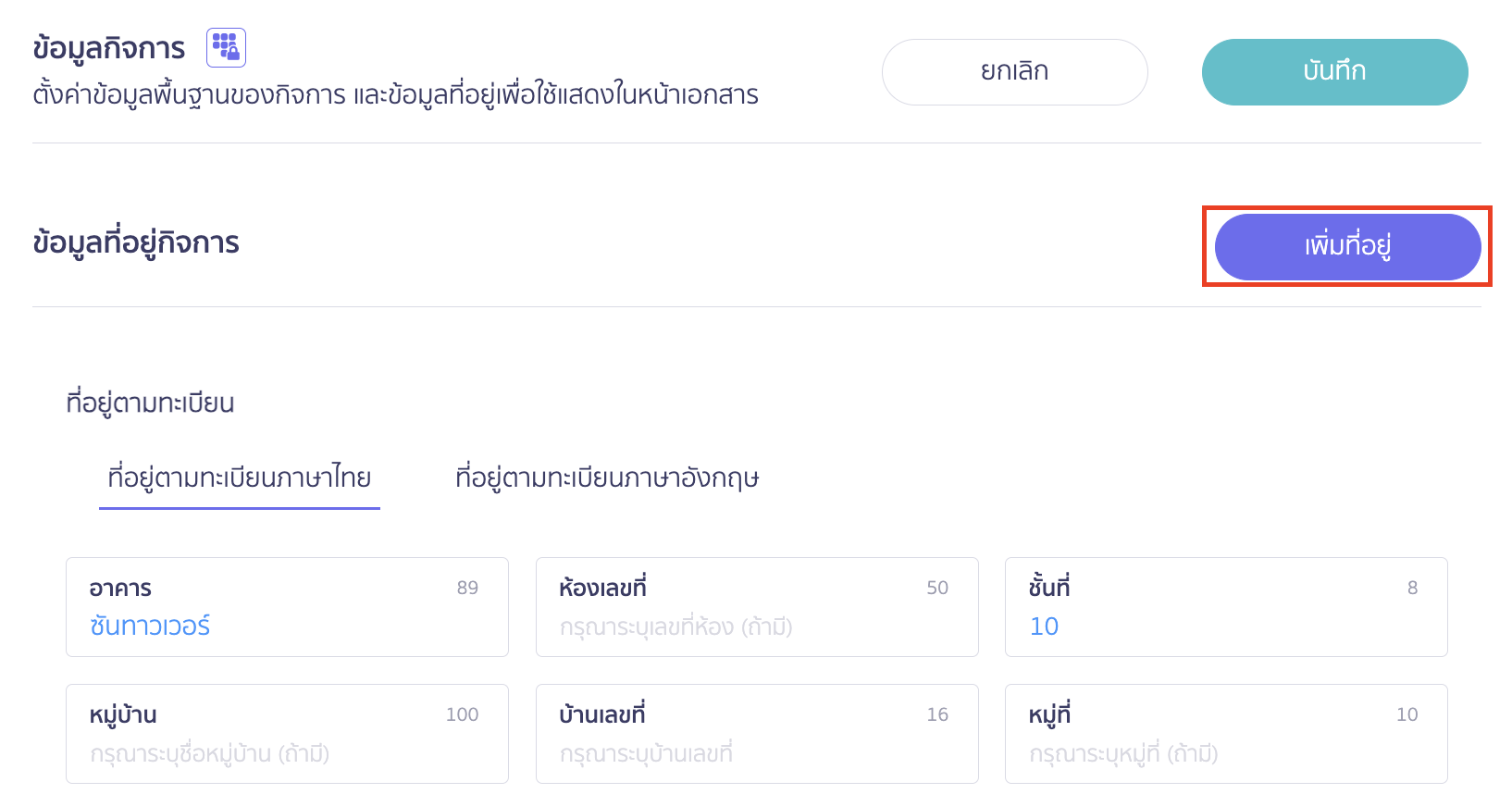Click the 100 character counter in หมู่บ้าน
This screenshot has height=794, width=1512.
pyautogui.click(x=462, y=715)
